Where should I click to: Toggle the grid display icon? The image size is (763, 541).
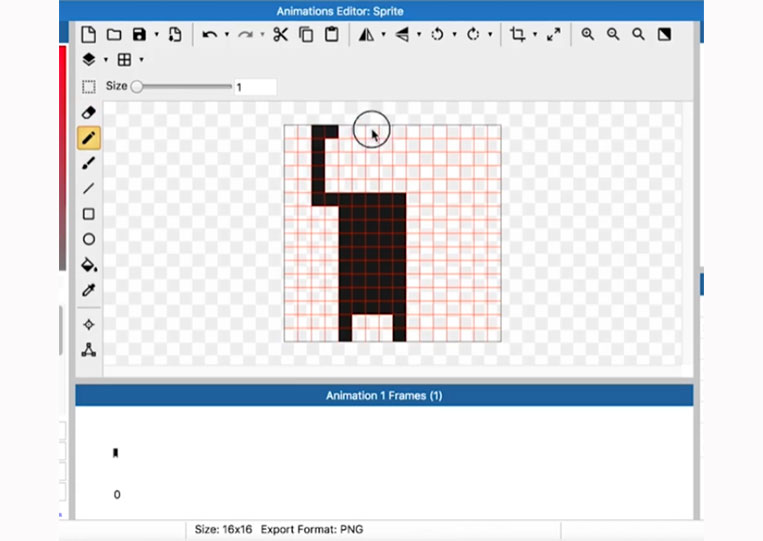click(124, 60)
